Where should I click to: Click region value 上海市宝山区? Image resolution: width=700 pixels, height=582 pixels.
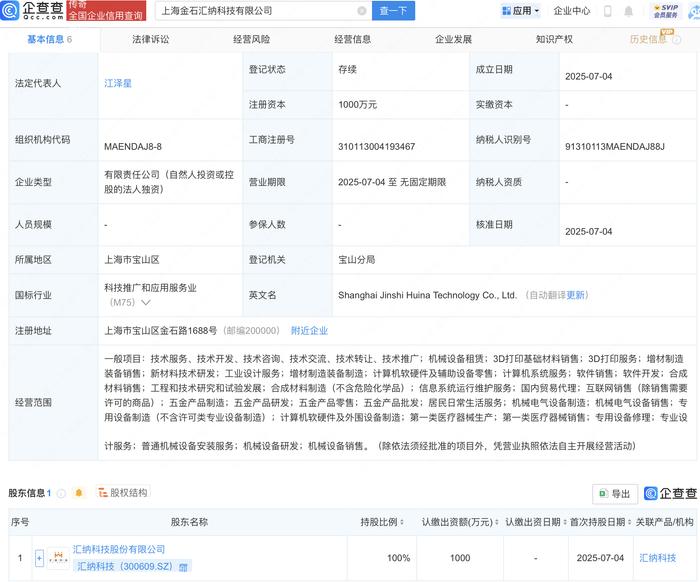(132, 260)
